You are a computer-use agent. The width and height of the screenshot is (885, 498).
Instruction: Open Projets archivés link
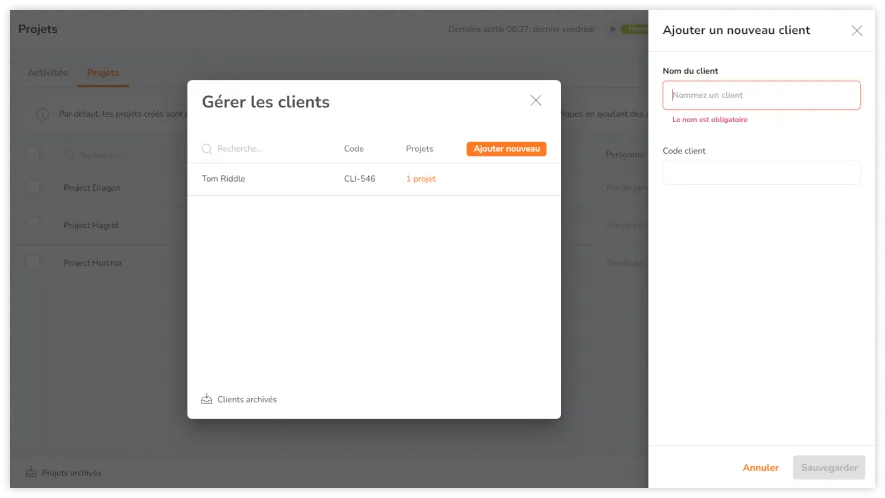pyautogui.click(x=71, y=473)
